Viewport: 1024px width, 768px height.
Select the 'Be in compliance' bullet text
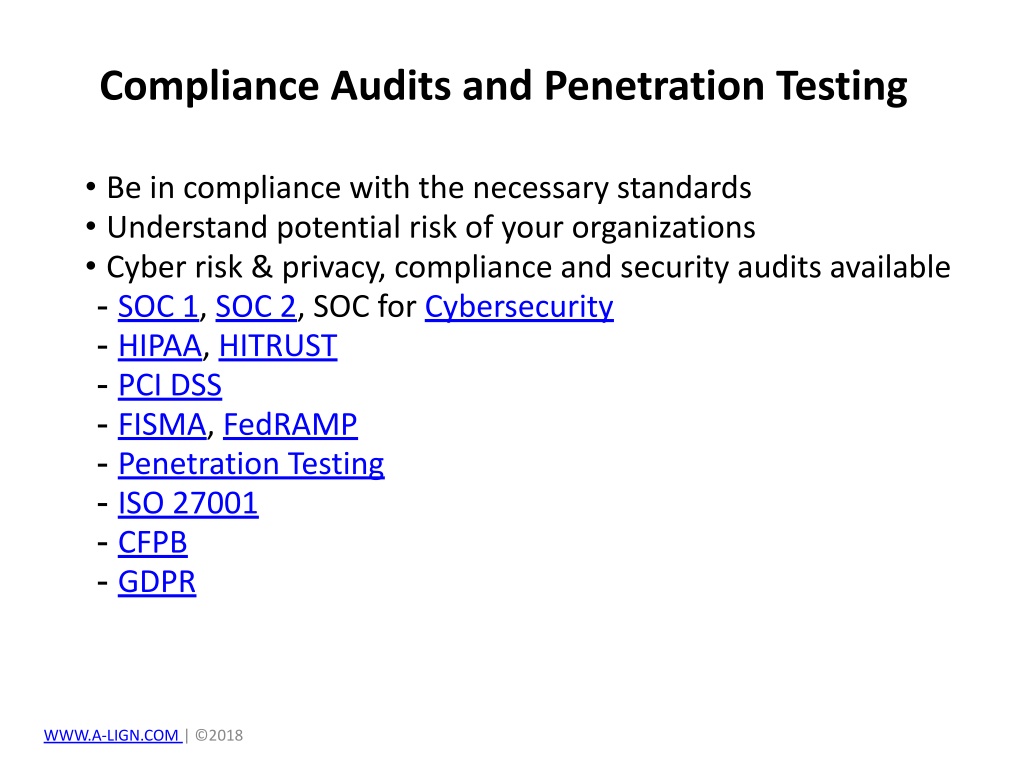point(428,188)
